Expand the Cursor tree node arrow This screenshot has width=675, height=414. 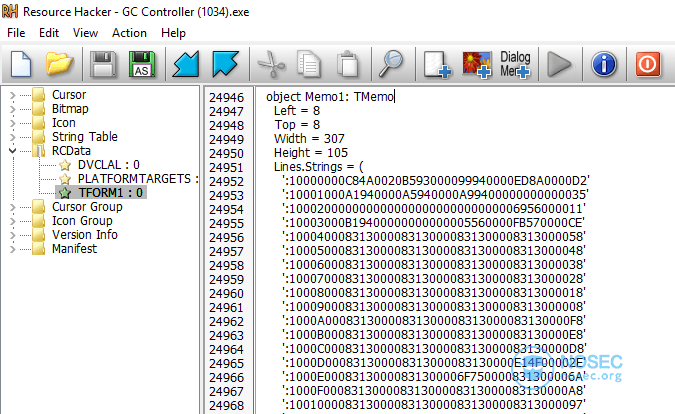(12, 95)
